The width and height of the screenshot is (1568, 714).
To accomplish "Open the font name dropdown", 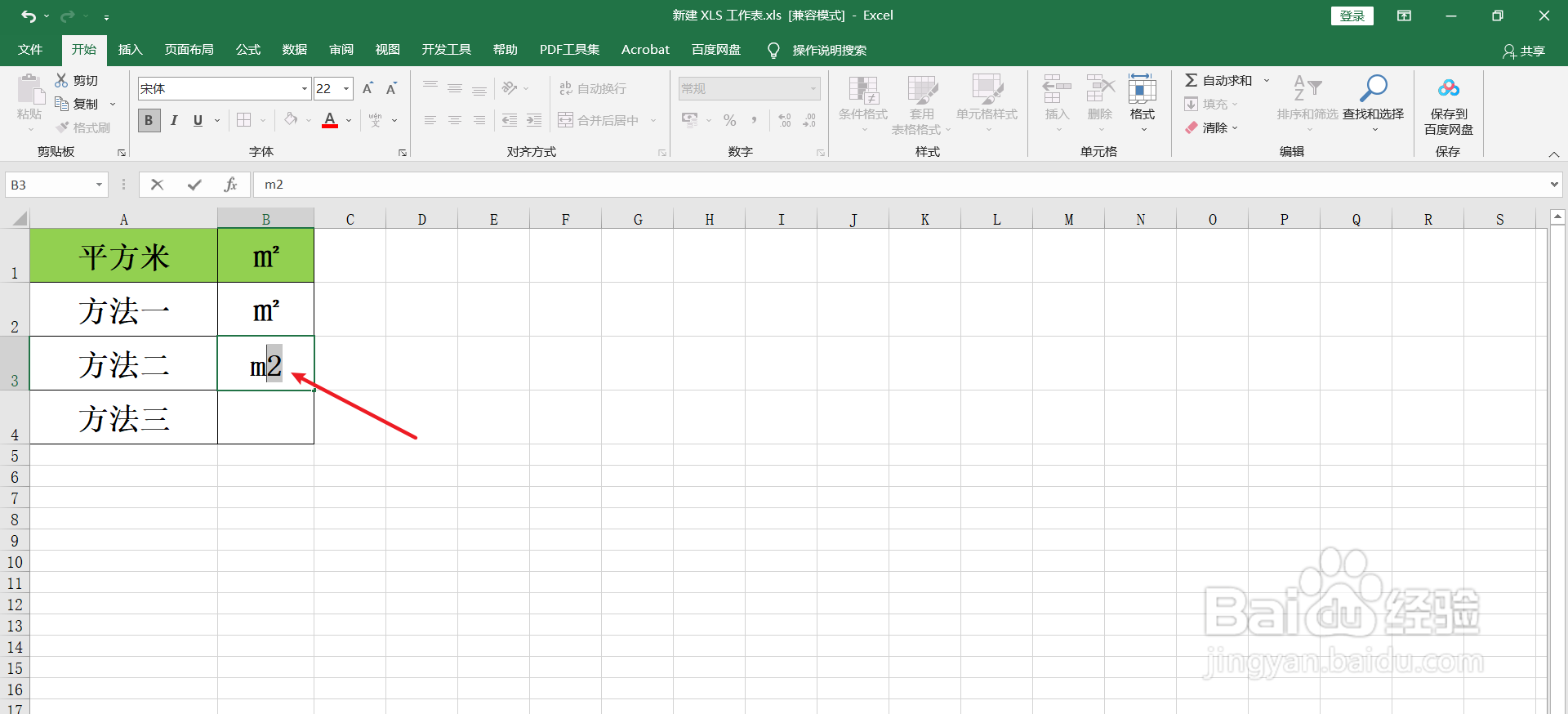I will pos(305,88).
